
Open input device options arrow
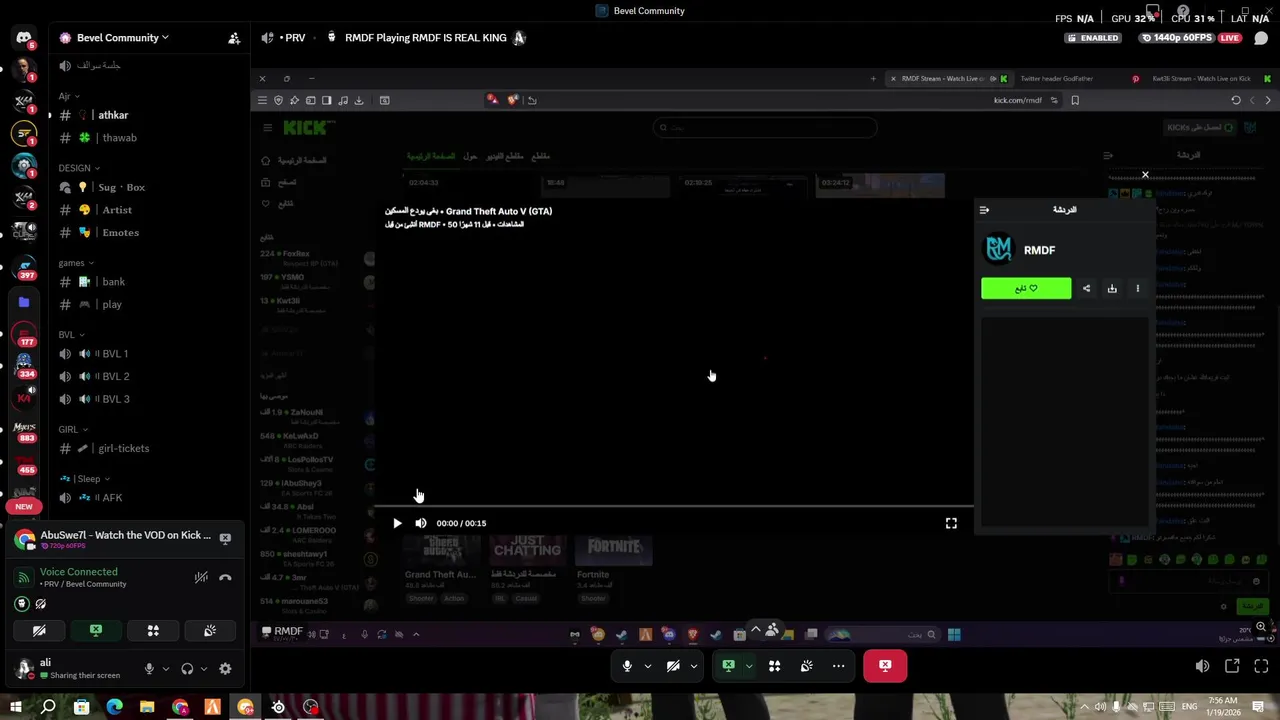click(x=166, y=669)
